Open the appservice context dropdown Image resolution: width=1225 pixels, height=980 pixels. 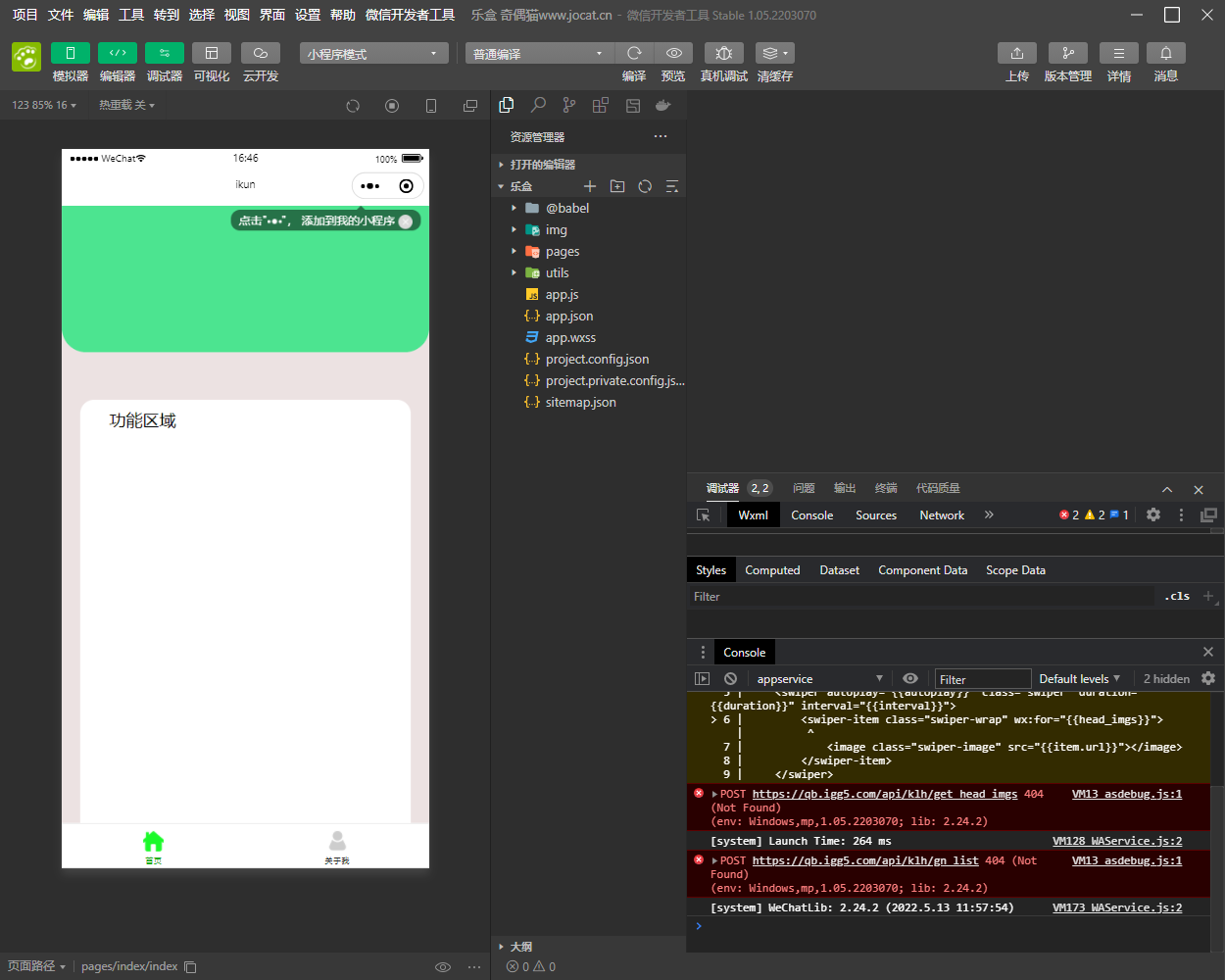[818, 678]
